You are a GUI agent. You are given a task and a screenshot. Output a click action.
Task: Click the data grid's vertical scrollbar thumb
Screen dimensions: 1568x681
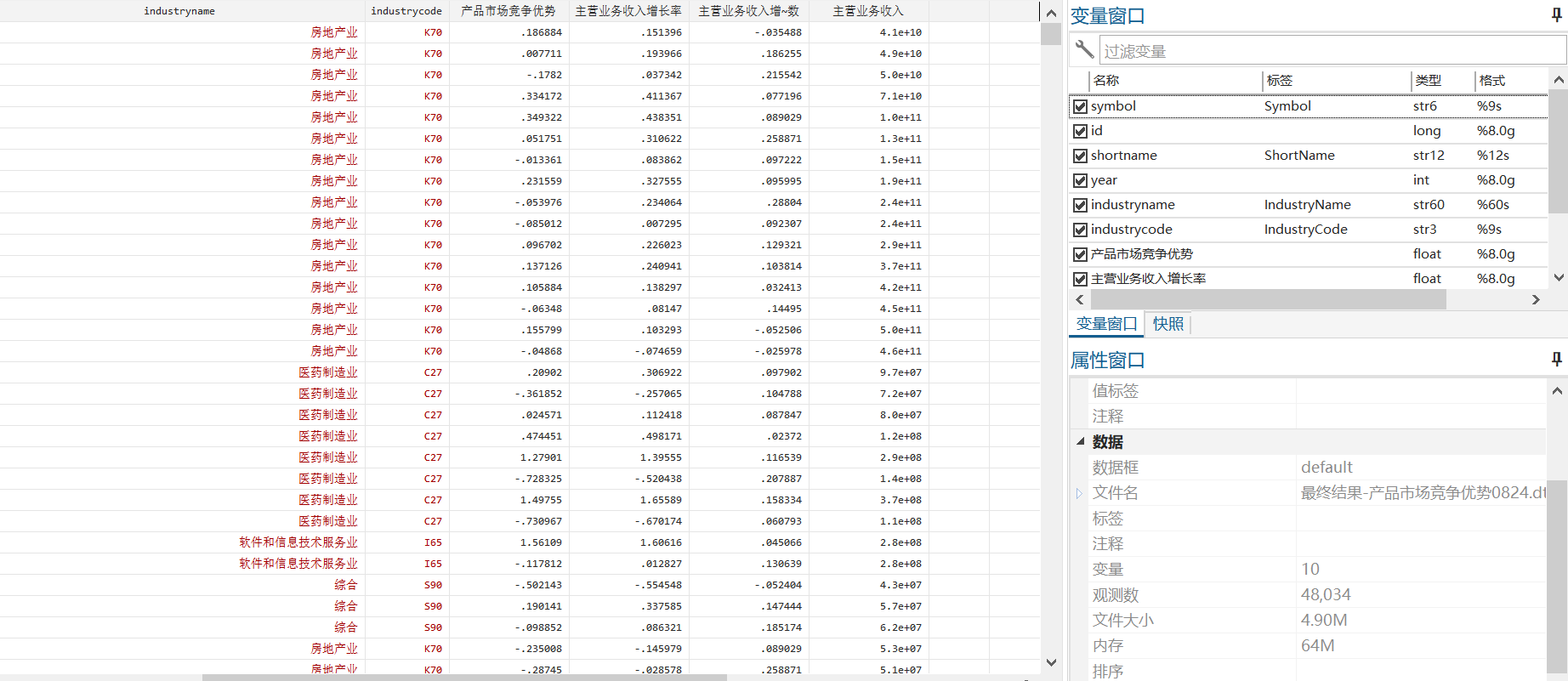click(1051, 34)
